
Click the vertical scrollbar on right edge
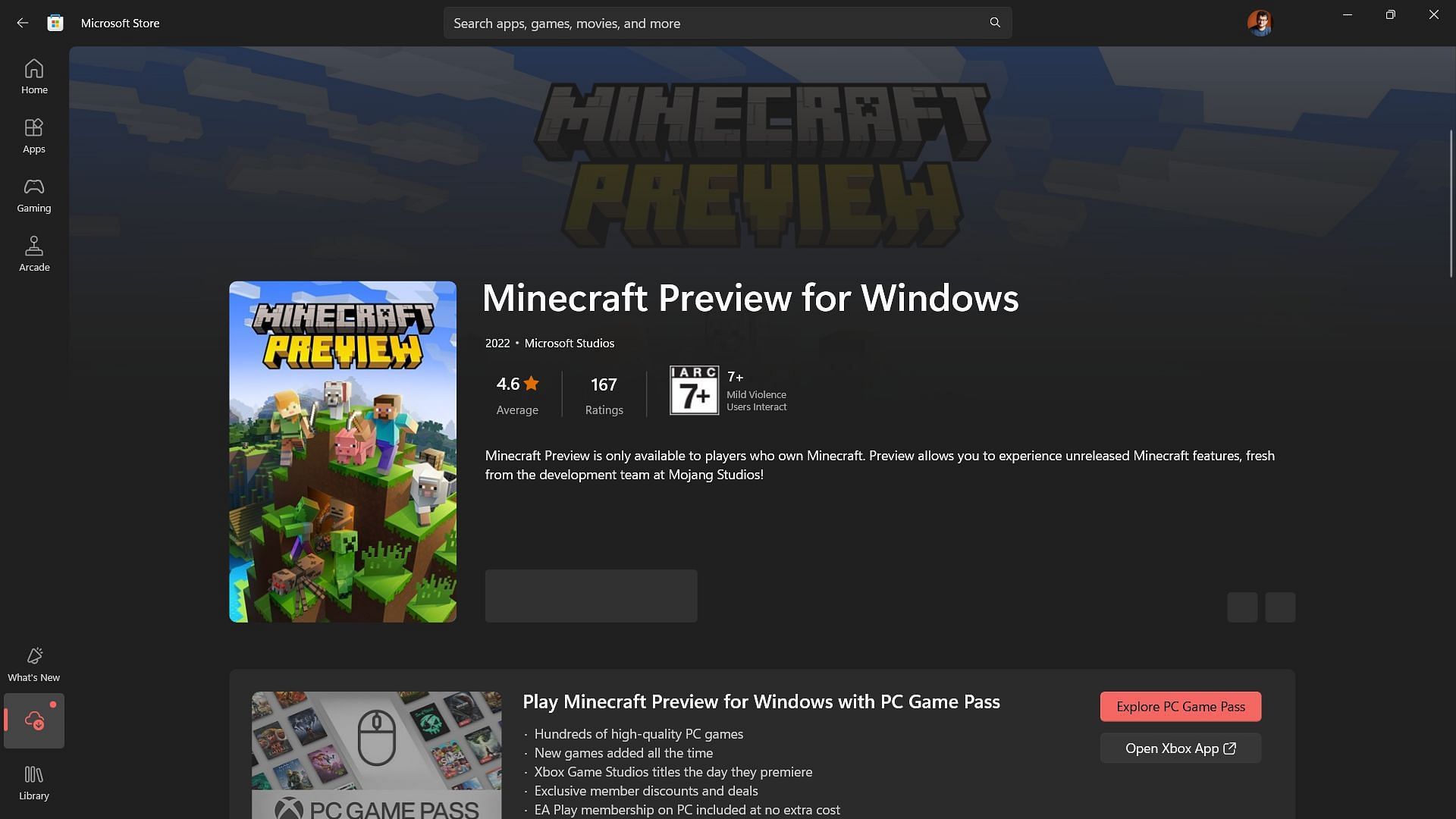tap(1451, 203)
